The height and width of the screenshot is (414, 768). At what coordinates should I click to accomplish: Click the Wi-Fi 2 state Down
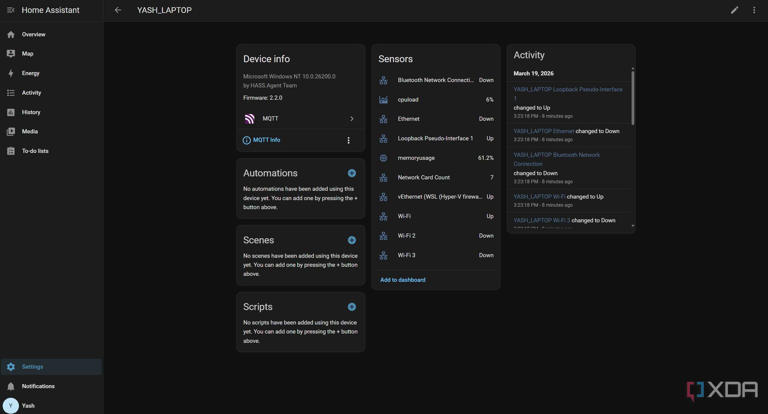(486, 236)
